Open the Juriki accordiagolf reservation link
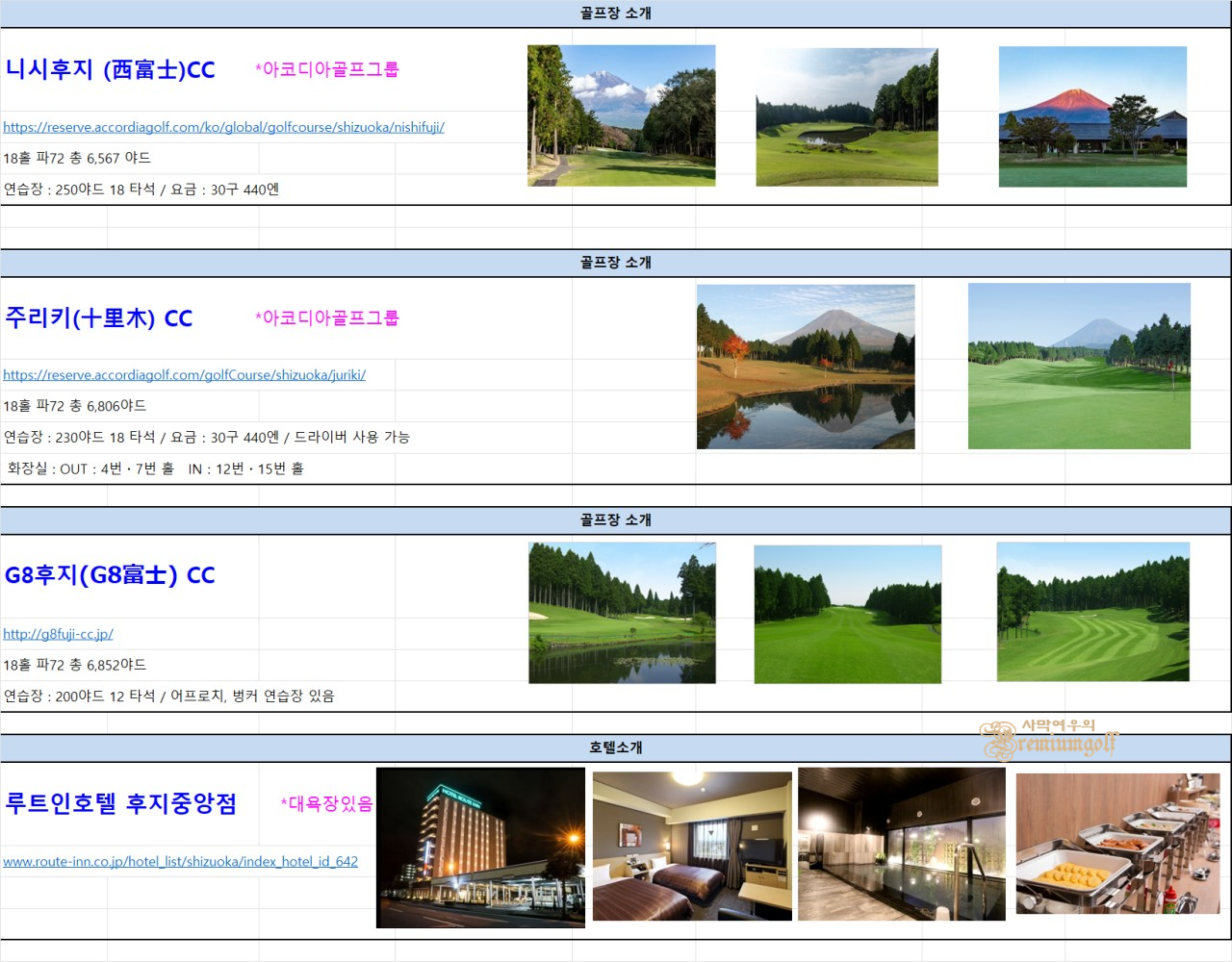The height and width of the screenshot is (962, 1232). click(184, 375)
